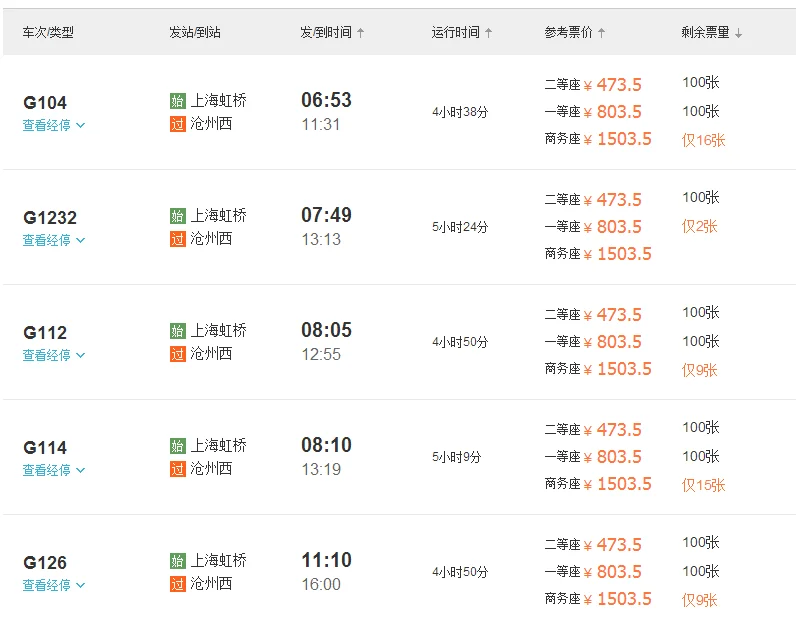This screenshot has width=796, height=622.
Task: Click the 车次/类型 column header
Action: click(48, 33)
